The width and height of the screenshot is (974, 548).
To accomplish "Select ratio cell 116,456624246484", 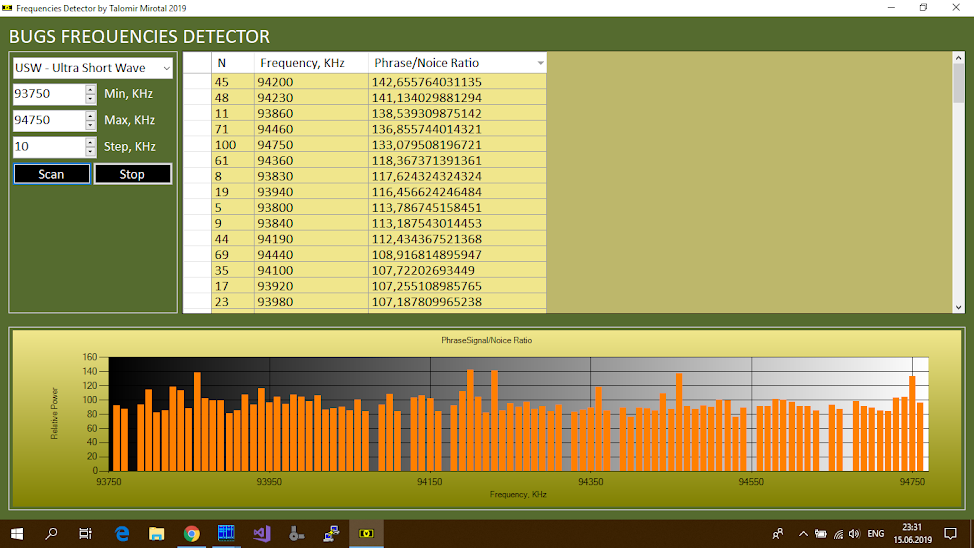I will point(457,192).
